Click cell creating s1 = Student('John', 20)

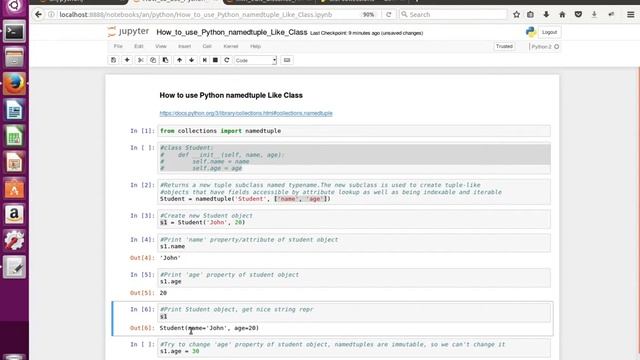(354, 219)
